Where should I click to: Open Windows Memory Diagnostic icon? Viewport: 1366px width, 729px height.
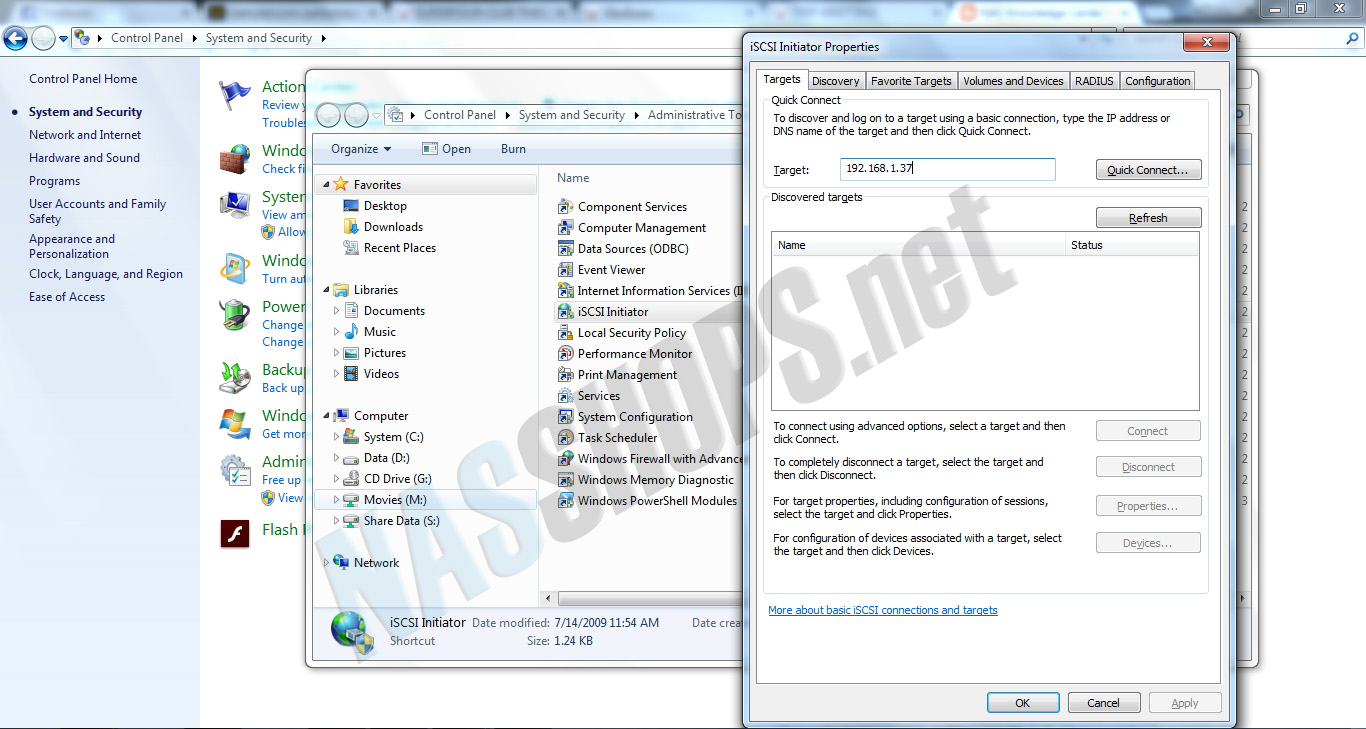click(x=567, y=480)
